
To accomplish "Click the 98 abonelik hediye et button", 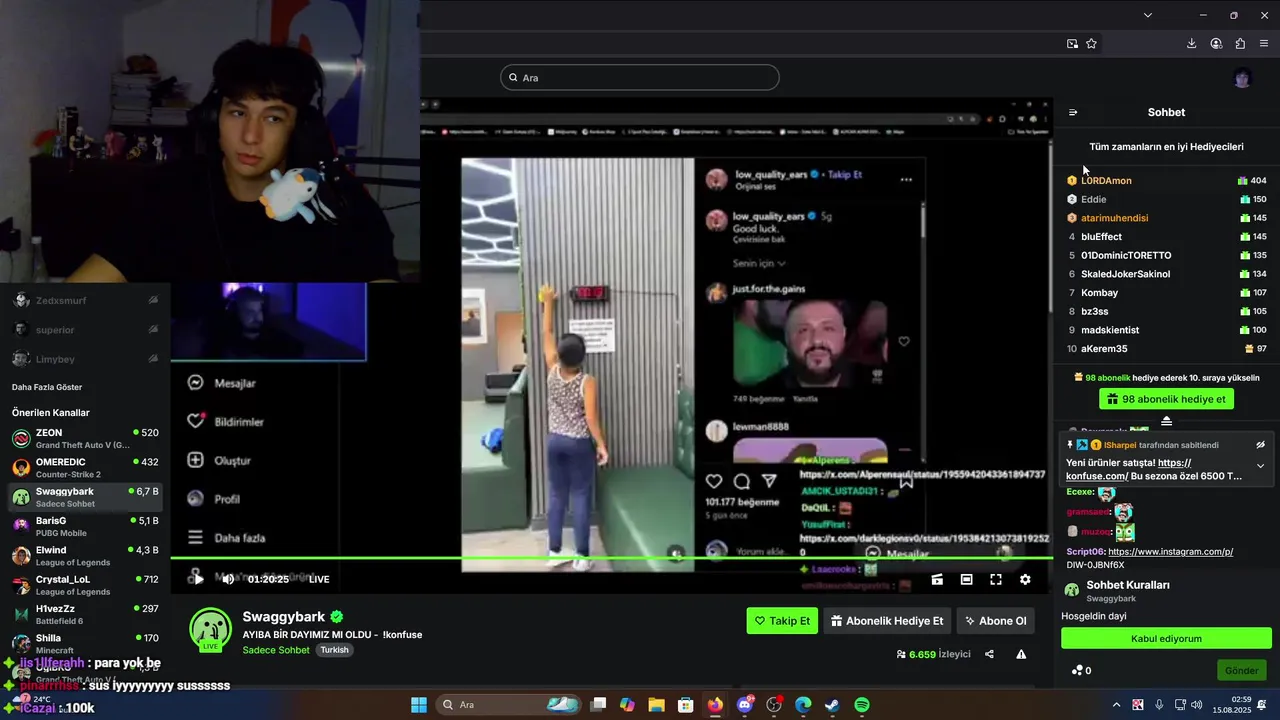I will [1166, 399].
